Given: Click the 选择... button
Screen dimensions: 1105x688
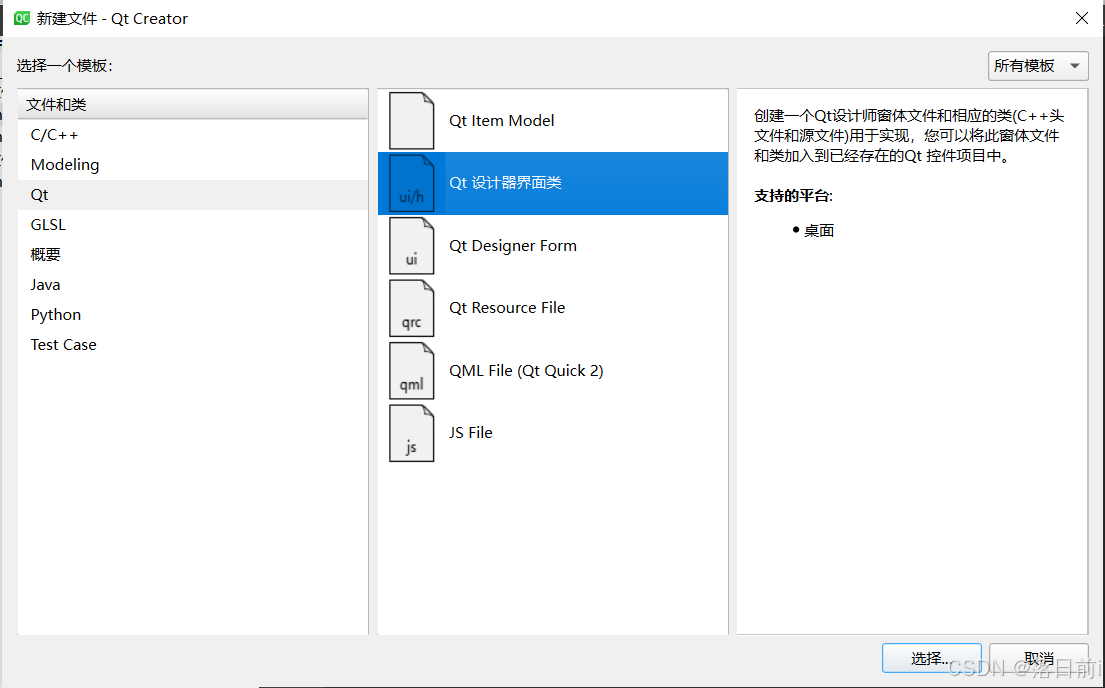Looking at the screenshot, I should tap(931, 658).
